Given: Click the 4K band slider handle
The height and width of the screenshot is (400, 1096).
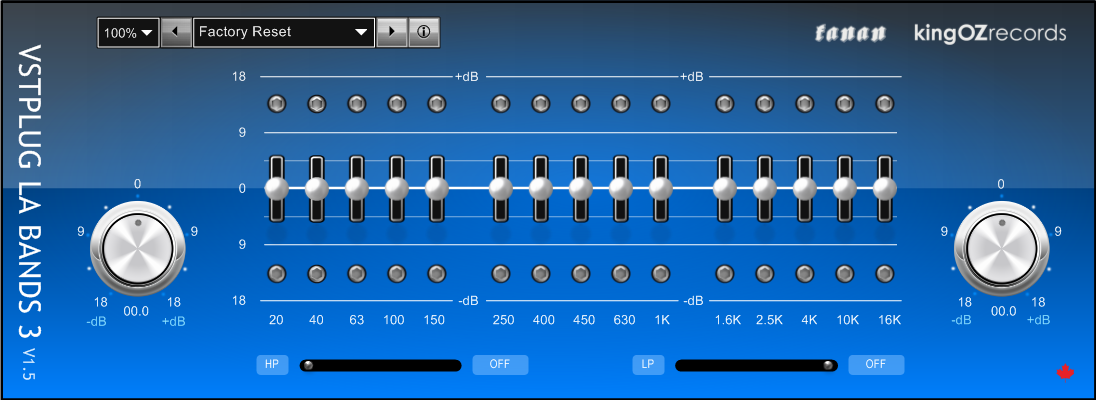Looking at the screenshot, I should (x=805, y=188).
